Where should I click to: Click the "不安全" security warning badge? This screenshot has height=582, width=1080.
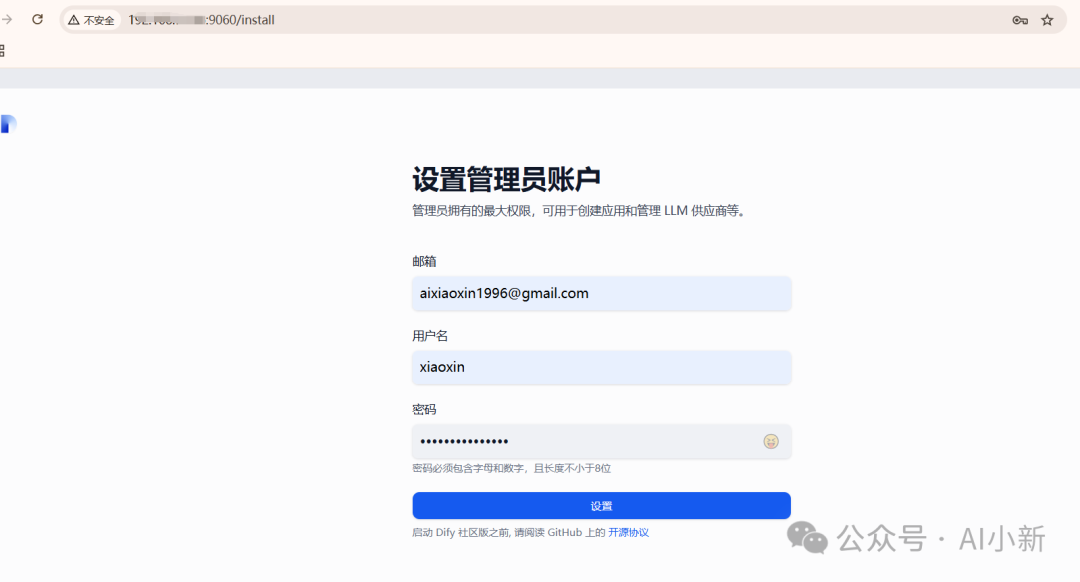92,20
